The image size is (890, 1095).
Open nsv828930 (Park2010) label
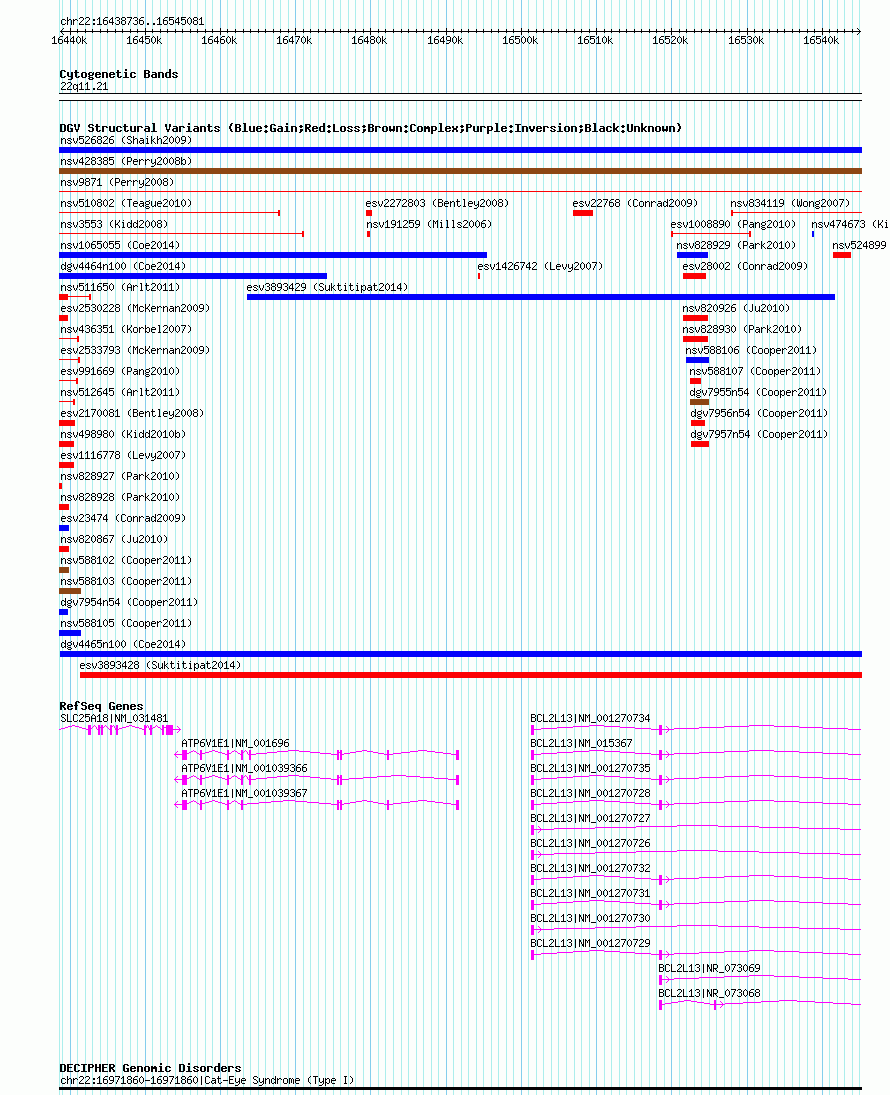(742, 329)
